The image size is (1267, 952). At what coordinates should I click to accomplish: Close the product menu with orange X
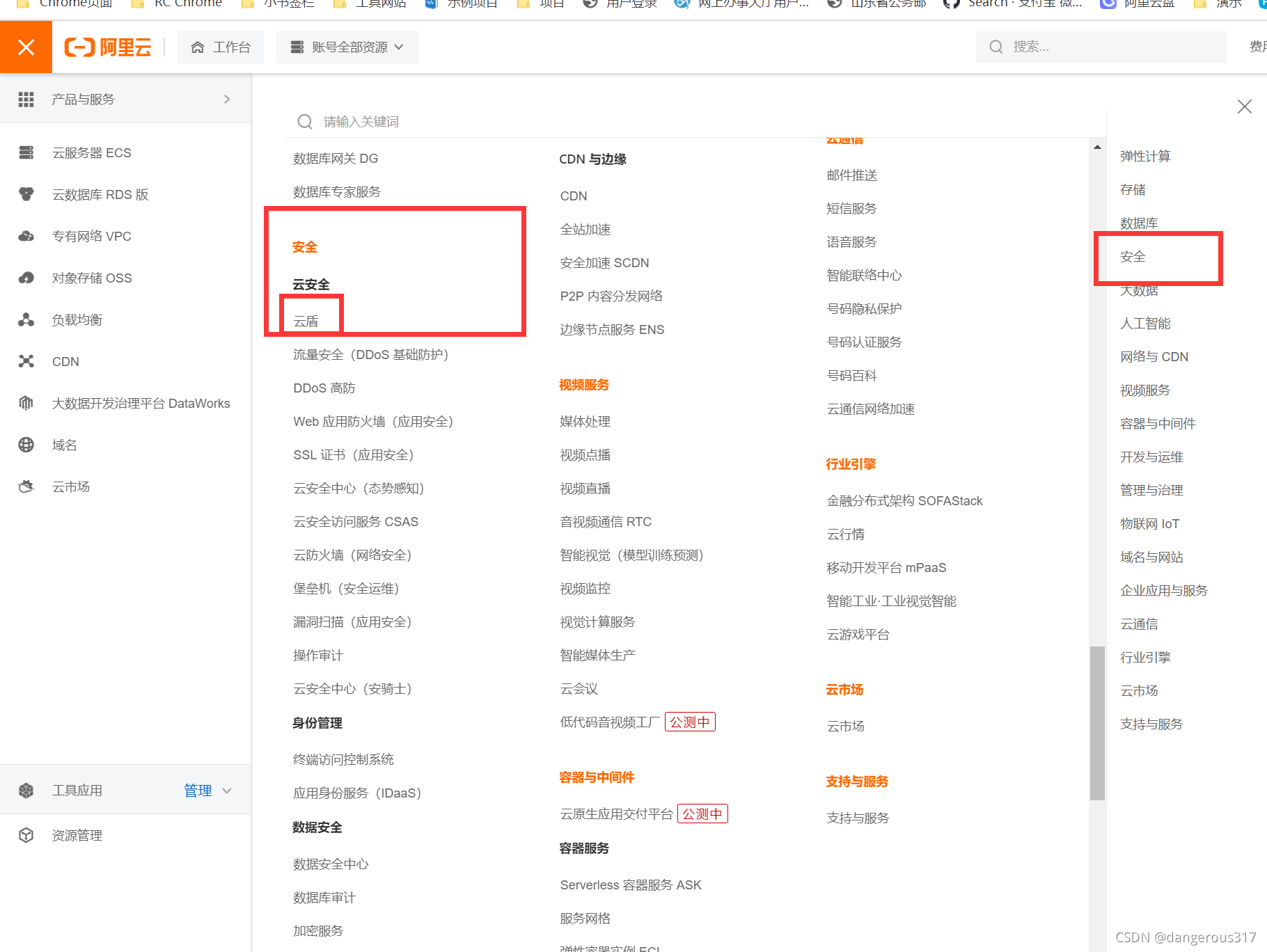pos(26,47)
